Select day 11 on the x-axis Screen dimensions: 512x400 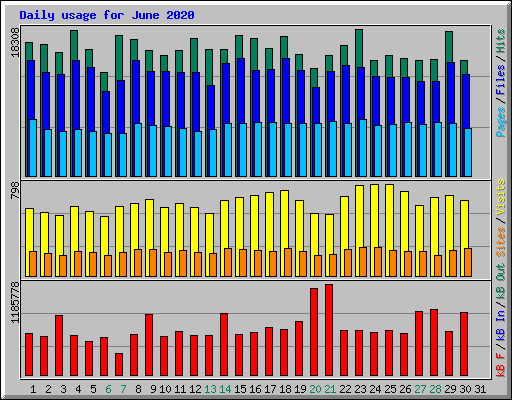(180, 389)
